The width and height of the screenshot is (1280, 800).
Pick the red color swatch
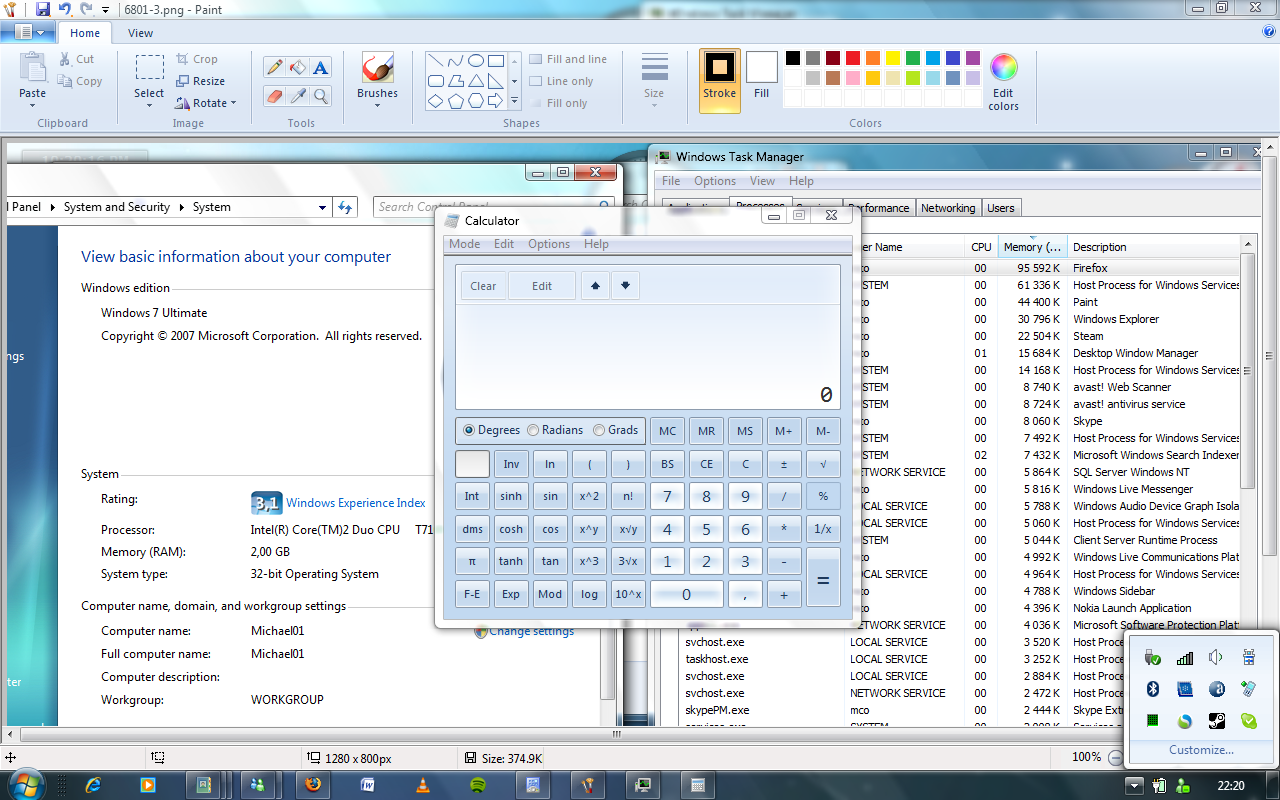pyautogui.click(x=853, y=58)
